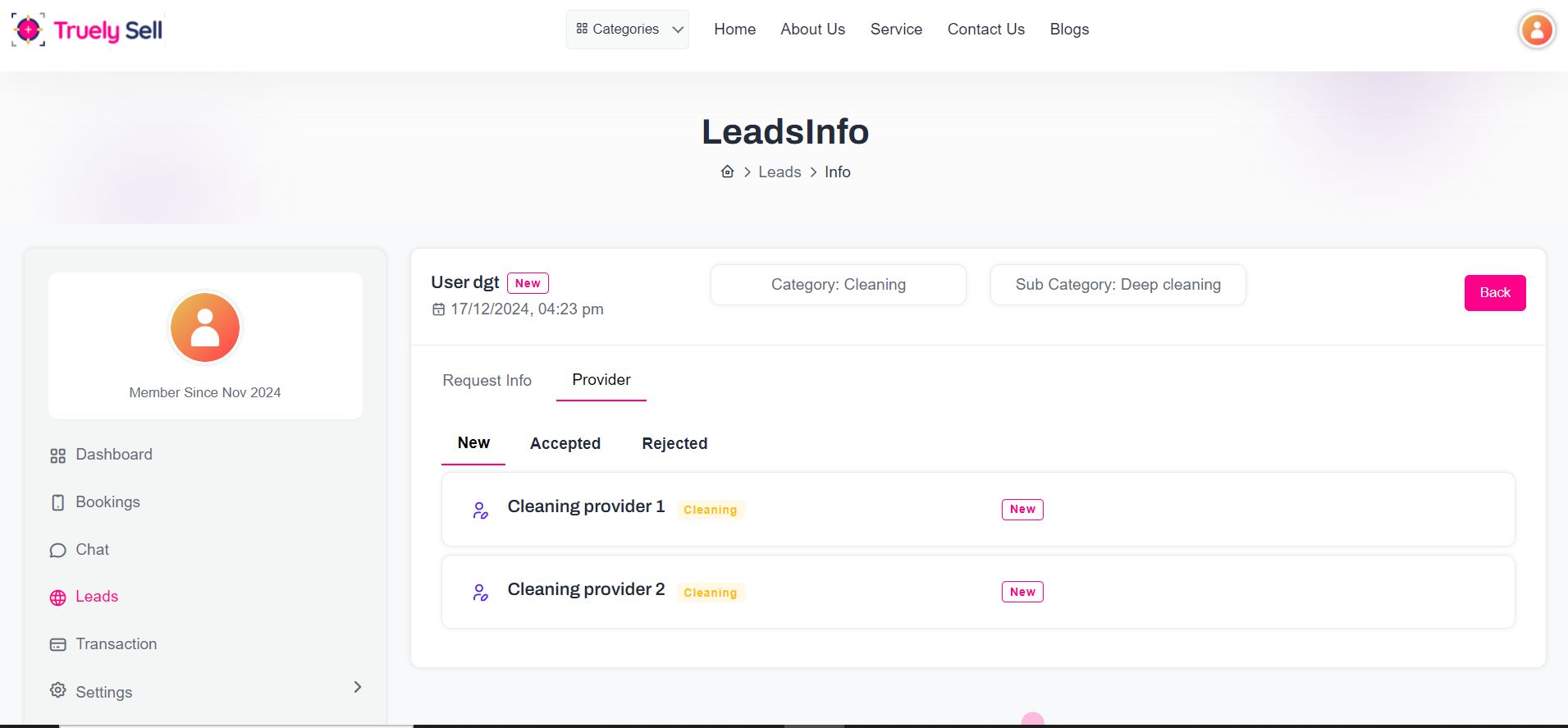The image size is (1568, 728).
Task: Go to Leads in the breadcrumb
Action: point(779,172)
